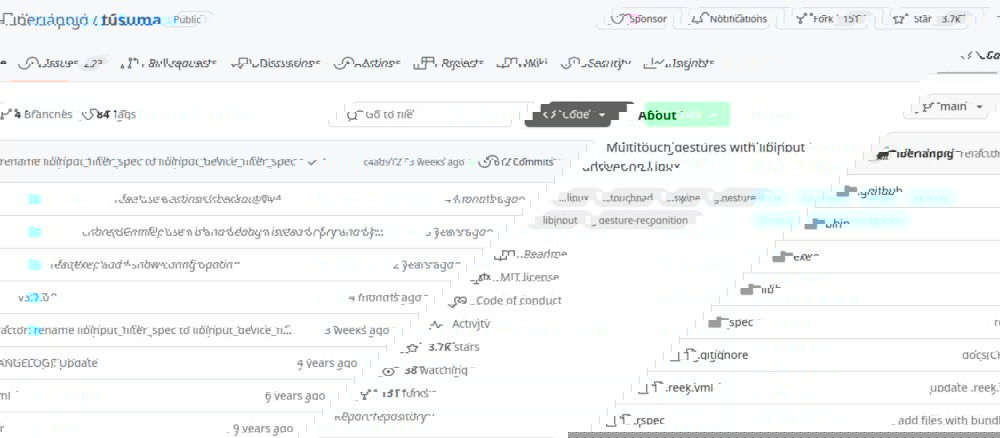Open the Notifications bell button
This screenshot has width=1000, height=438.
730,19
